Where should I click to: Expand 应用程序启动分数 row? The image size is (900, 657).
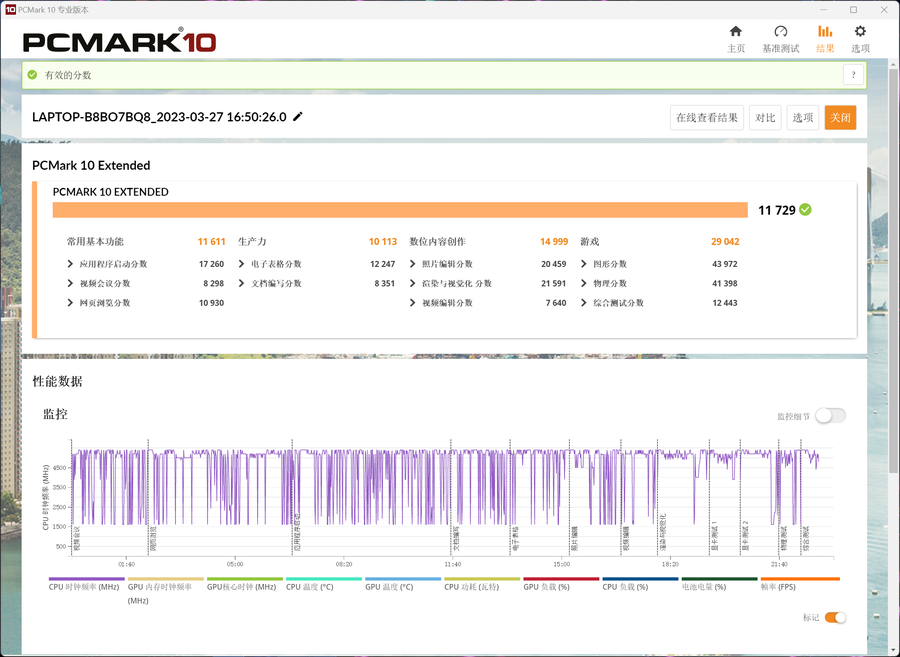[x=70, y=264]
